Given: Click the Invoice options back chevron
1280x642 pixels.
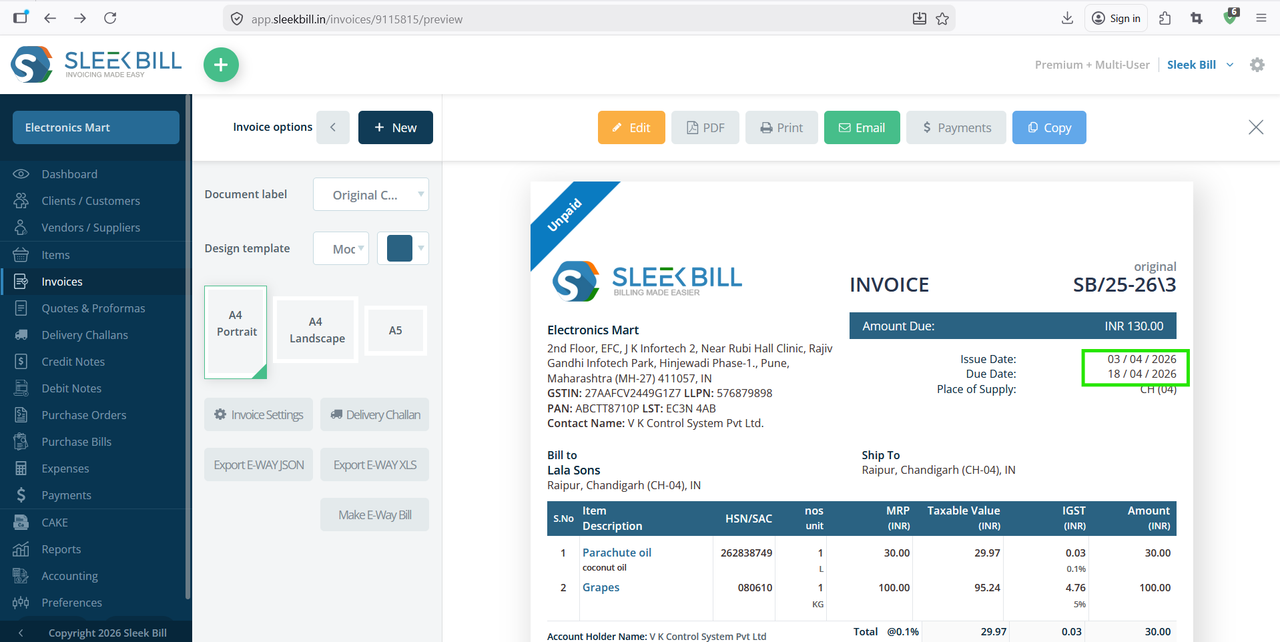Looking at the screenshot, I should click(x=332, y=127).
